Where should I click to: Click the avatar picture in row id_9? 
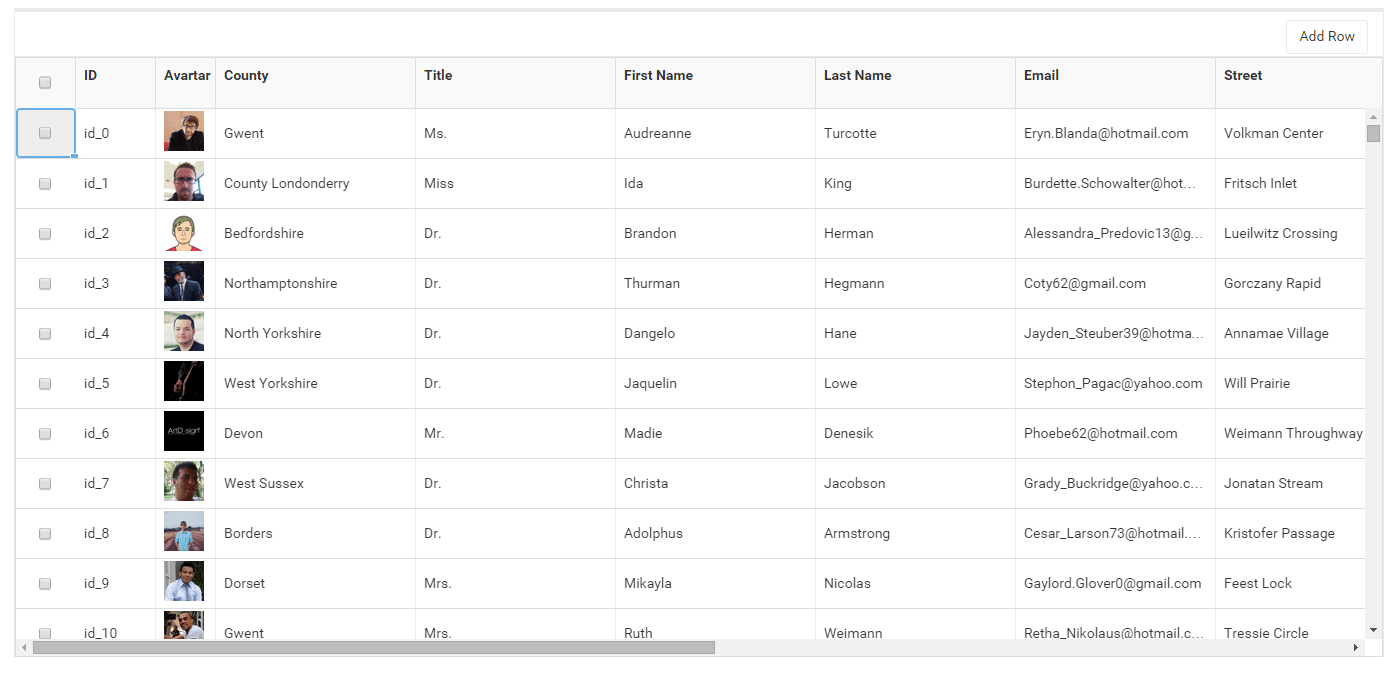tap(184, 582)
